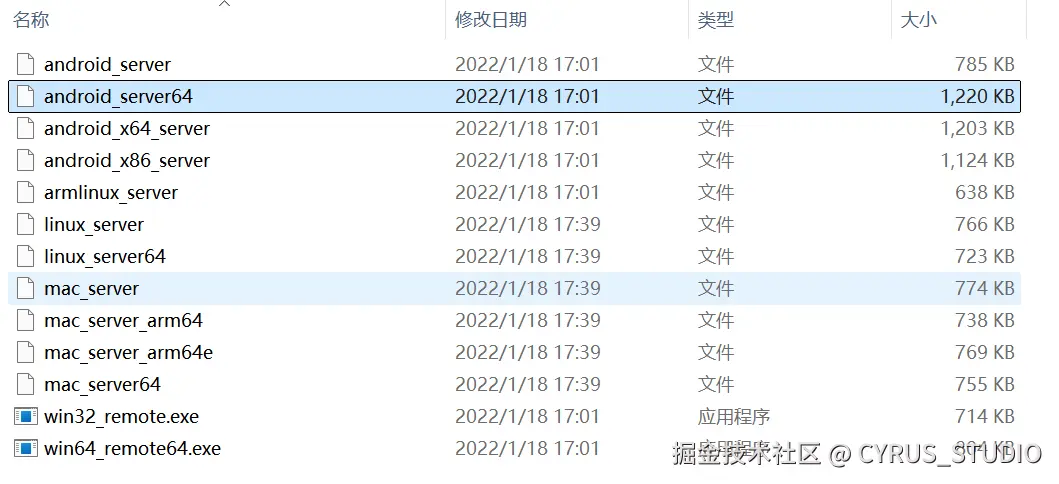Select the android_server64 file name

118,97
